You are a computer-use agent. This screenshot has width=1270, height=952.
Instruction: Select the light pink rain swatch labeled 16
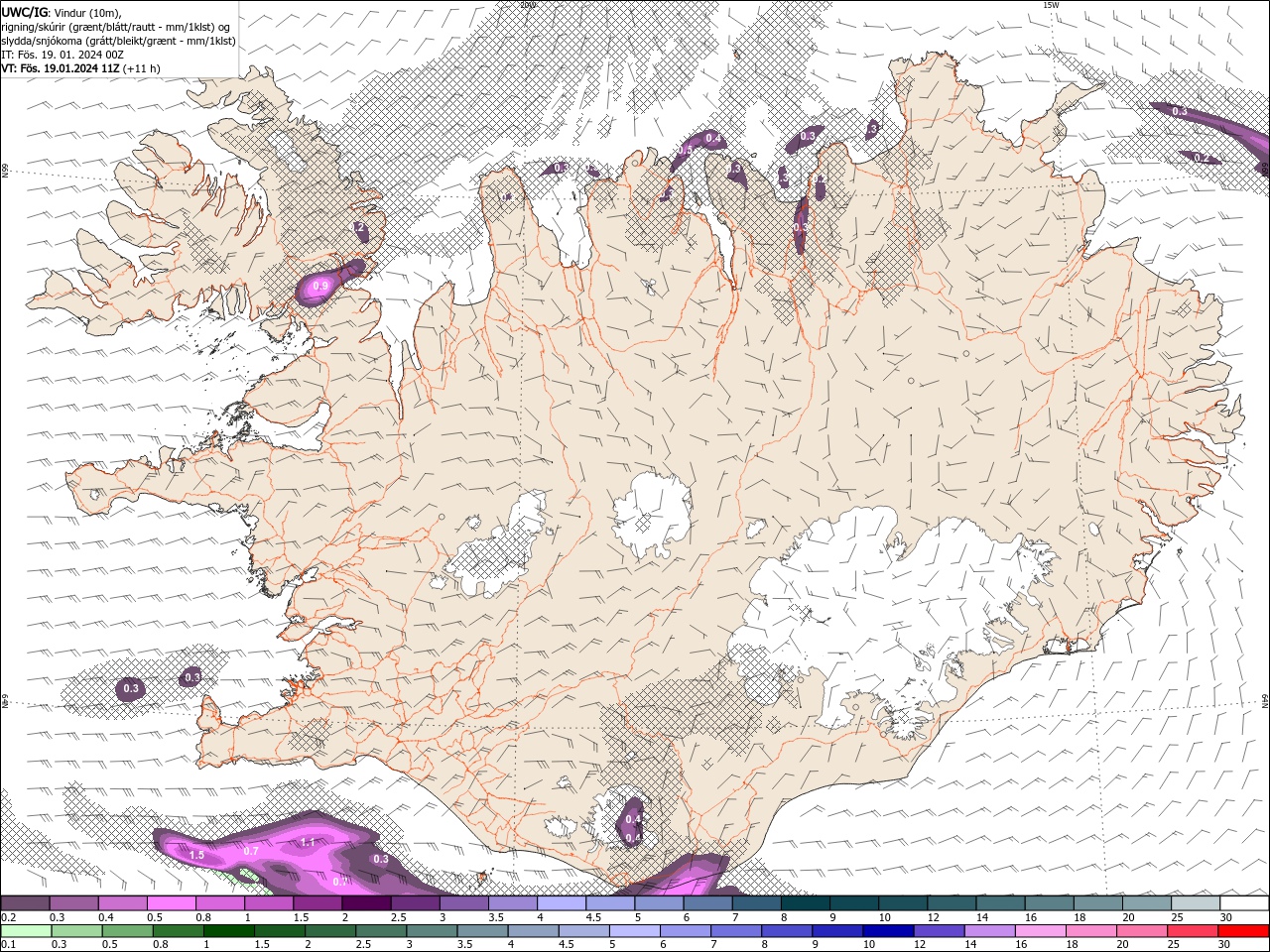coord(1041,931)
